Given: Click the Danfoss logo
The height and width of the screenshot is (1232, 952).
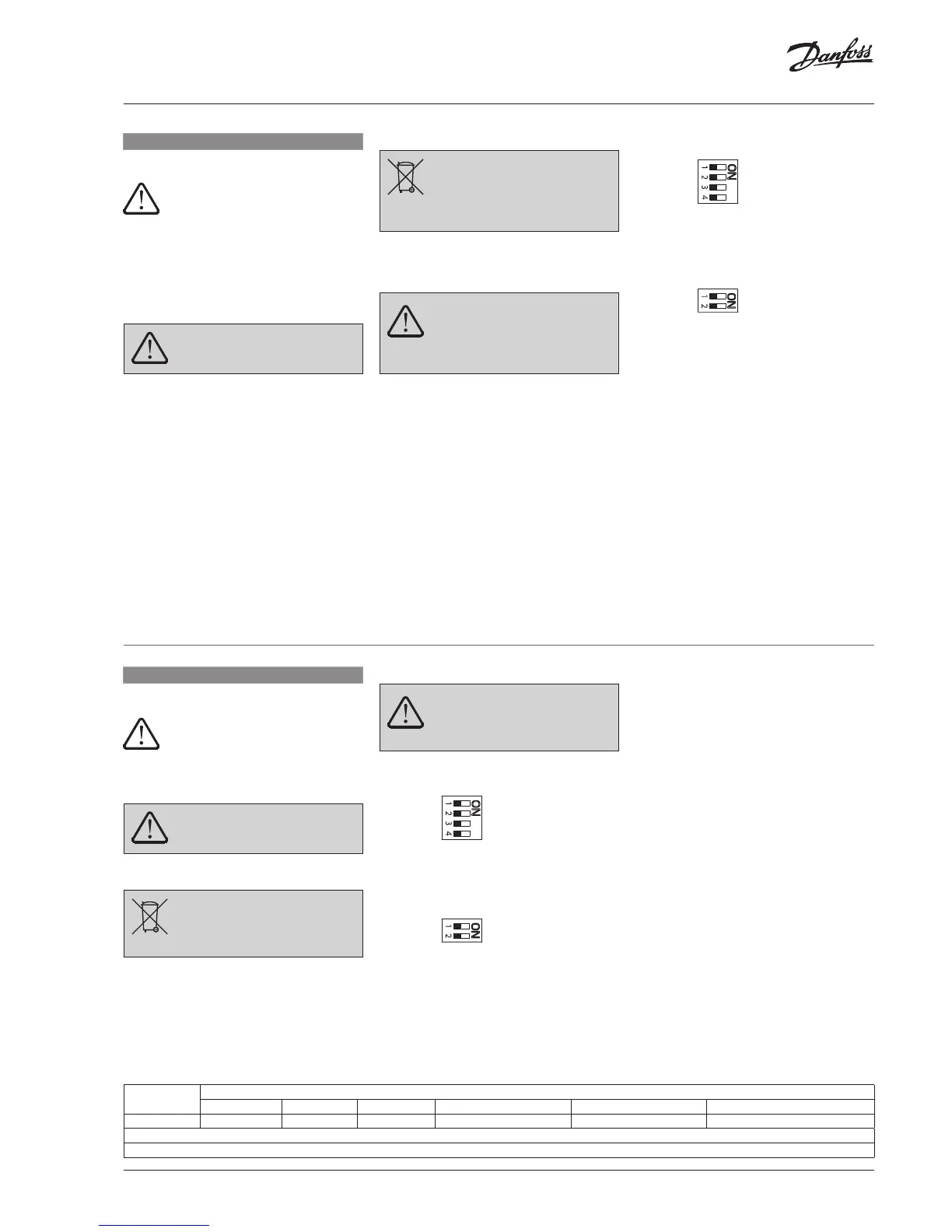Looking at the screenshot, I should [x=830, y=58].
